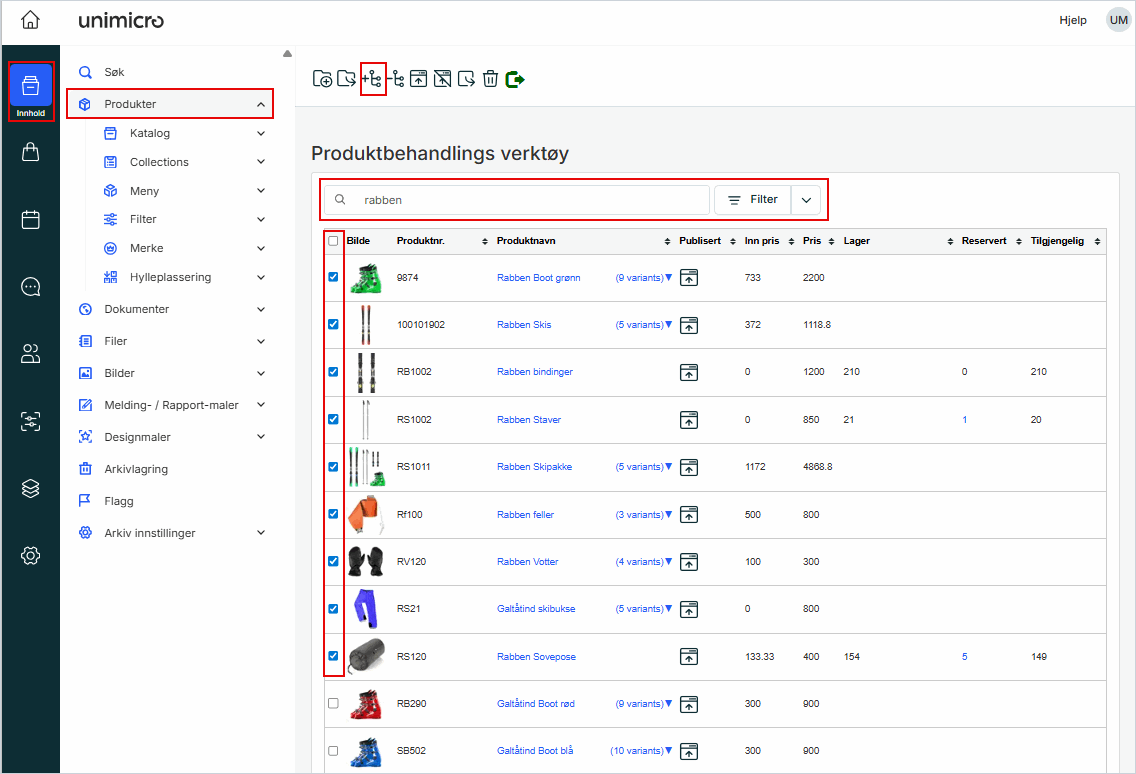Click the product search field containing rabben
The image size is (1136, 774).
[517, 200]
